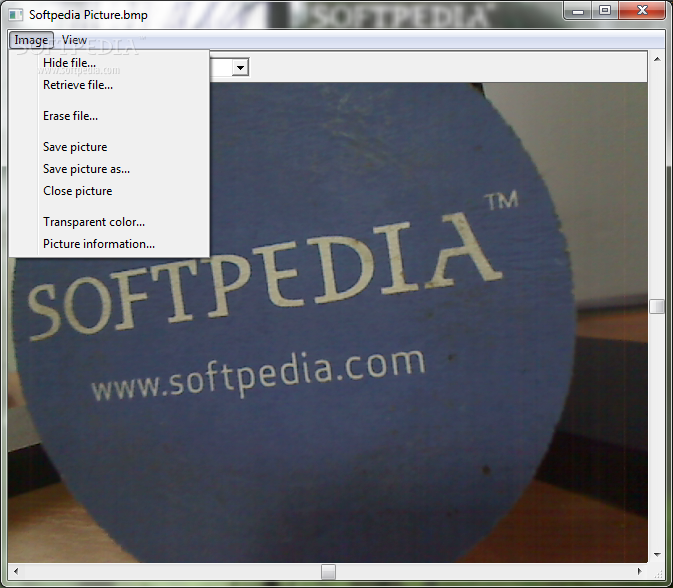Click the horizontal scrollbar right arrow
The image size is (673, 588).
pos(640,571)
